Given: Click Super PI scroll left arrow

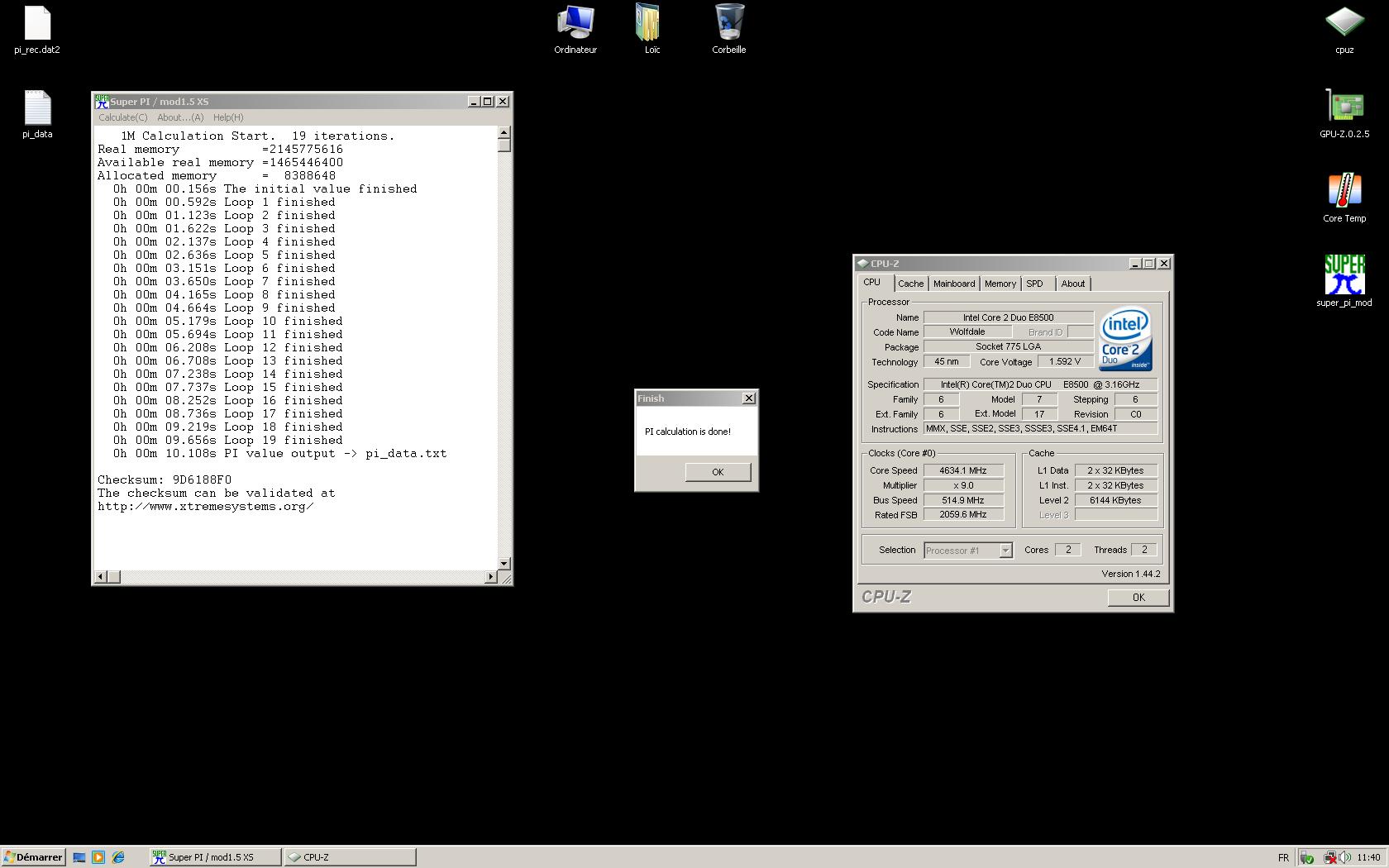Looking at the screenshot, I should pyautogui.click(x=100, y=576).
